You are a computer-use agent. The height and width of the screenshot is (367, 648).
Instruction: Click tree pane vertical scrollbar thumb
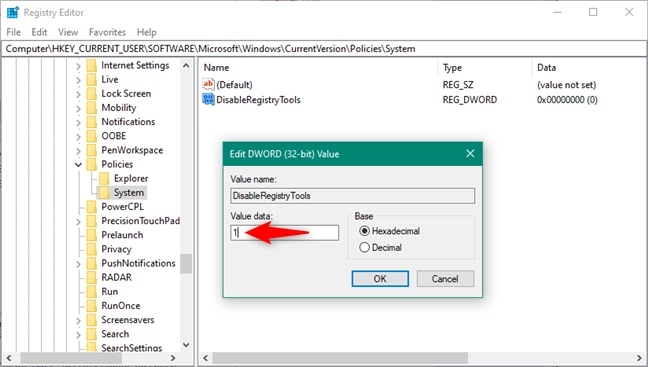(x=186, y=264)
